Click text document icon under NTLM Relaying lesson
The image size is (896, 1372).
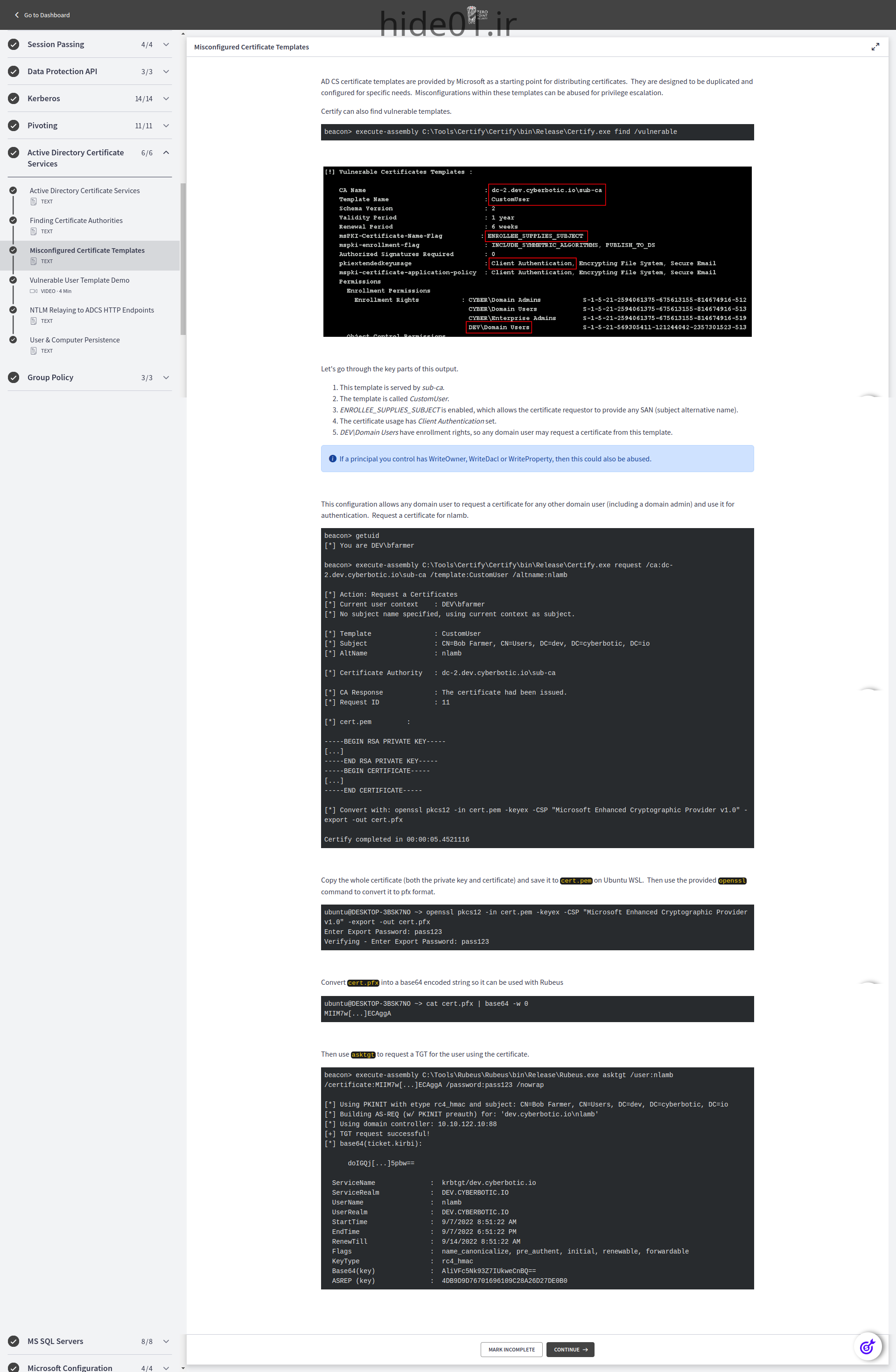34,321
